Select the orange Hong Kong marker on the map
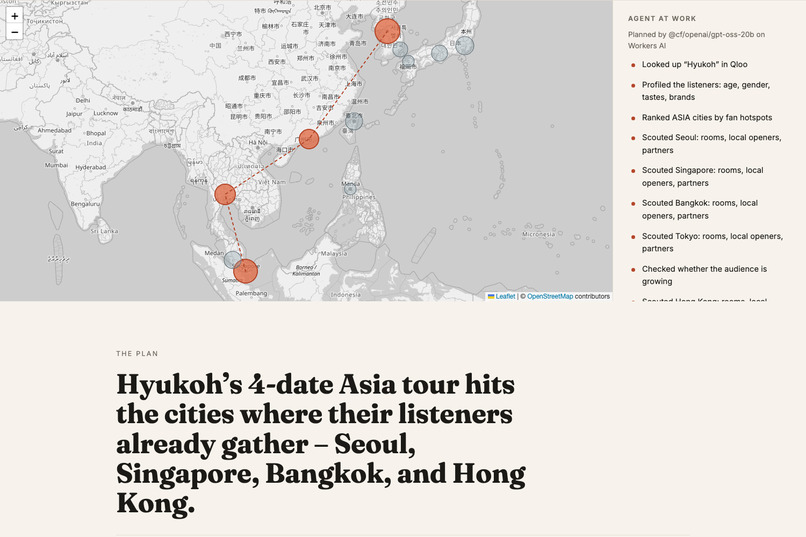806x537 pixels. click(308, 139)
